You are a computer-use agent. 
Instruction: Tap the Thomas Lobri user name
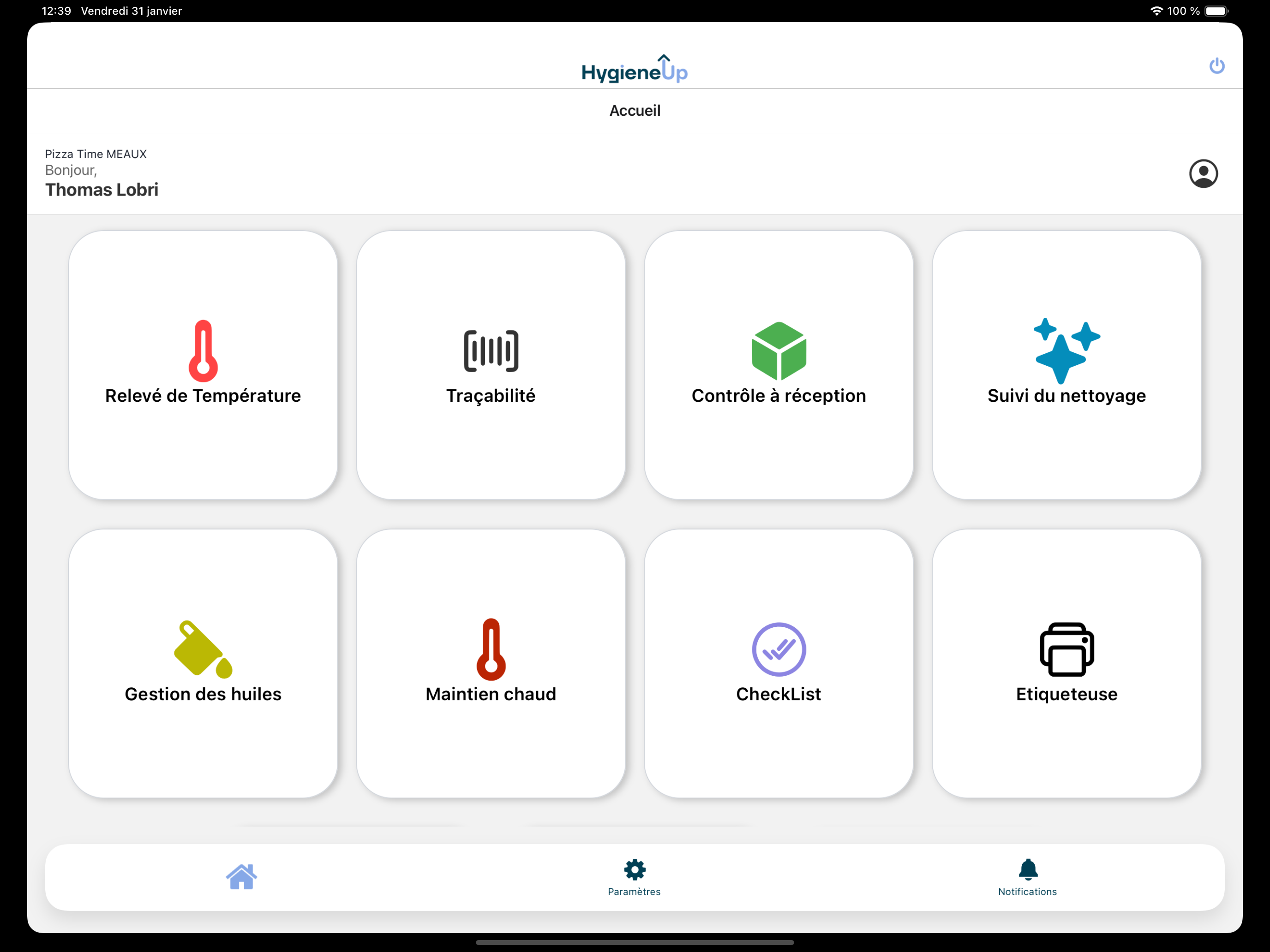point(102,190)
